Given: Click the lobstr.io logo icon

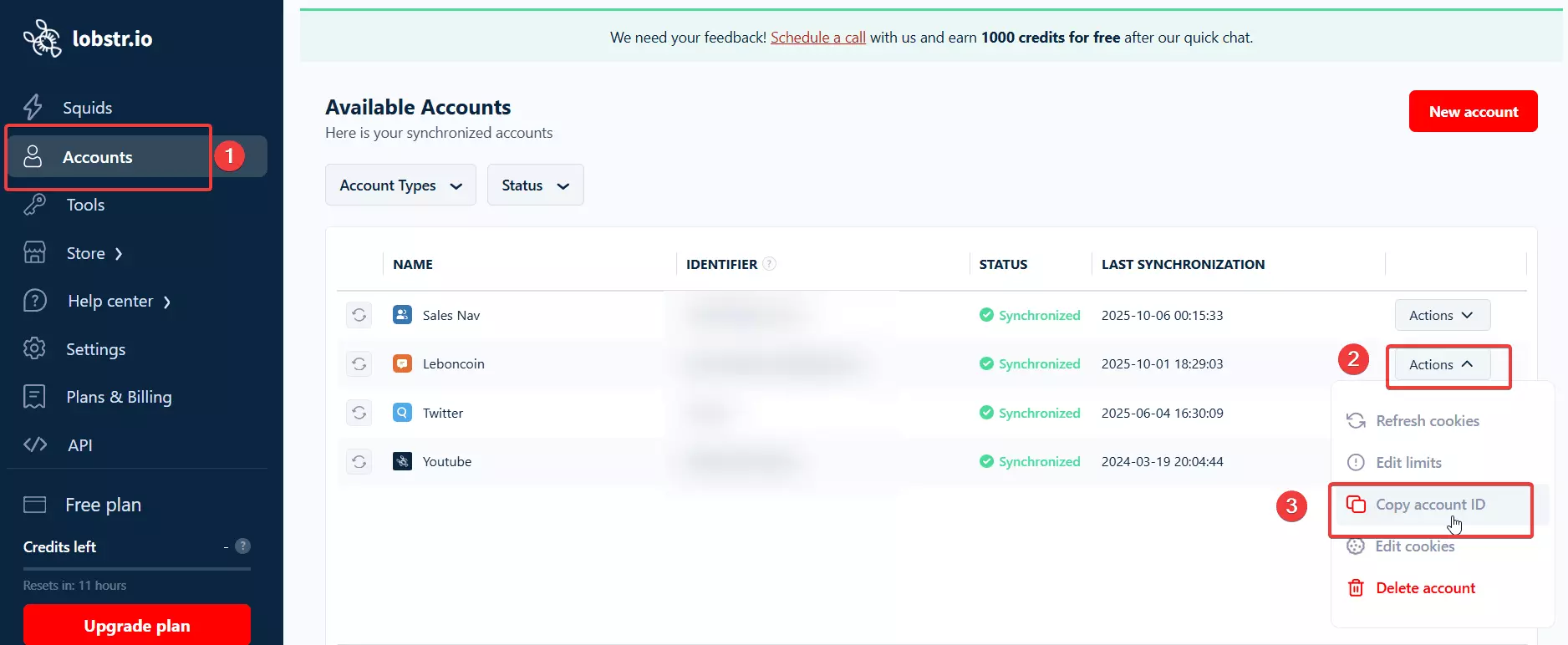Looking at the screenshot, I should tap(42, 38).
